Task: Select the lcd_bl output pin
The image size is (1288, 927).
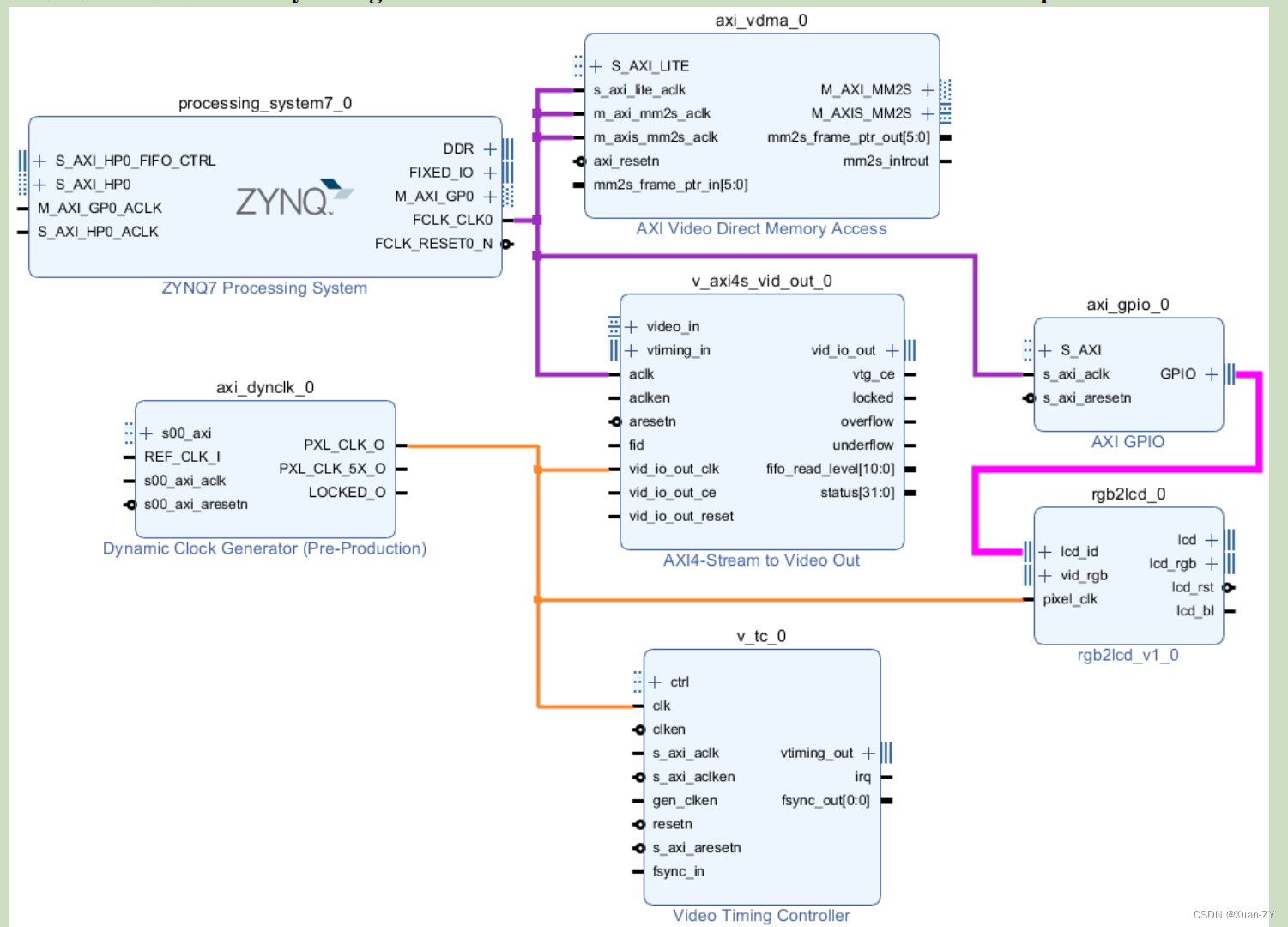Action: pyautogui.click(x=1195, y=611)
